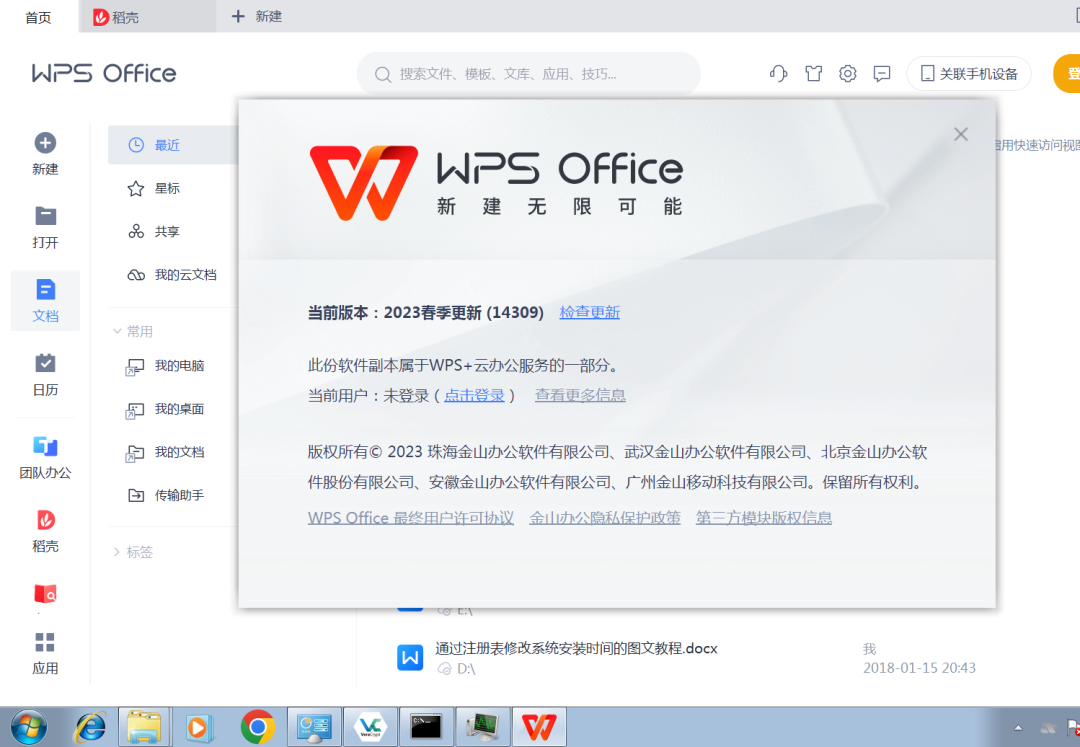Open the control panel taskbar icon

(314, 727)
